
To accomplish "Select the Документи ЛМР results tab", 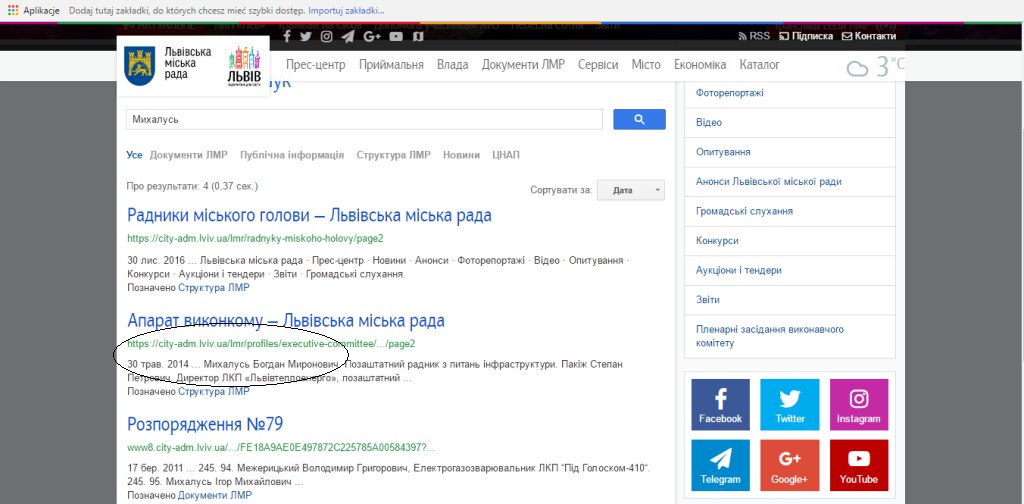I will (188, 155).
